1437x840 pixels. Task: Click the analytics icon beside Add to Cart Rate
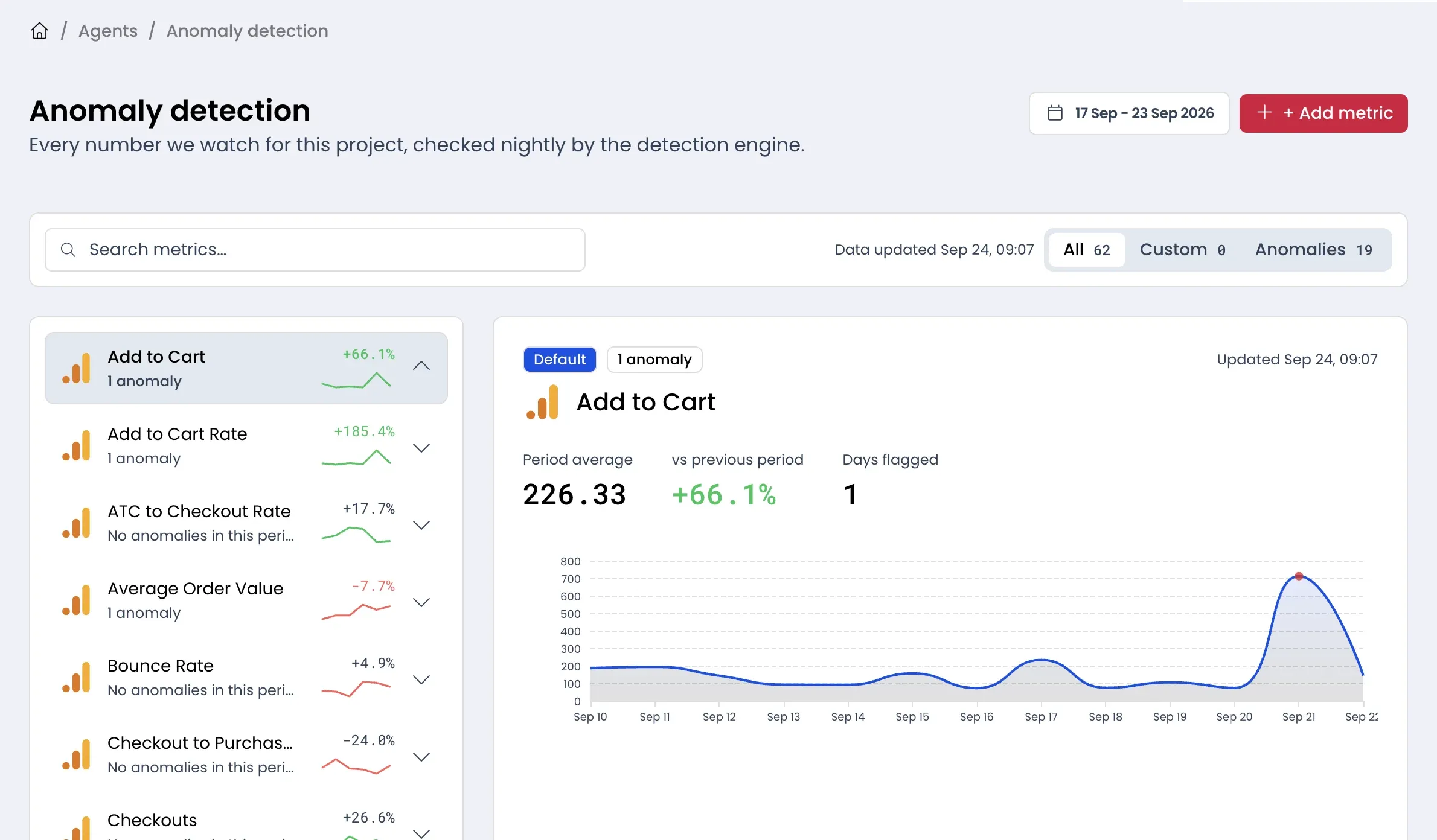(76, 446)
